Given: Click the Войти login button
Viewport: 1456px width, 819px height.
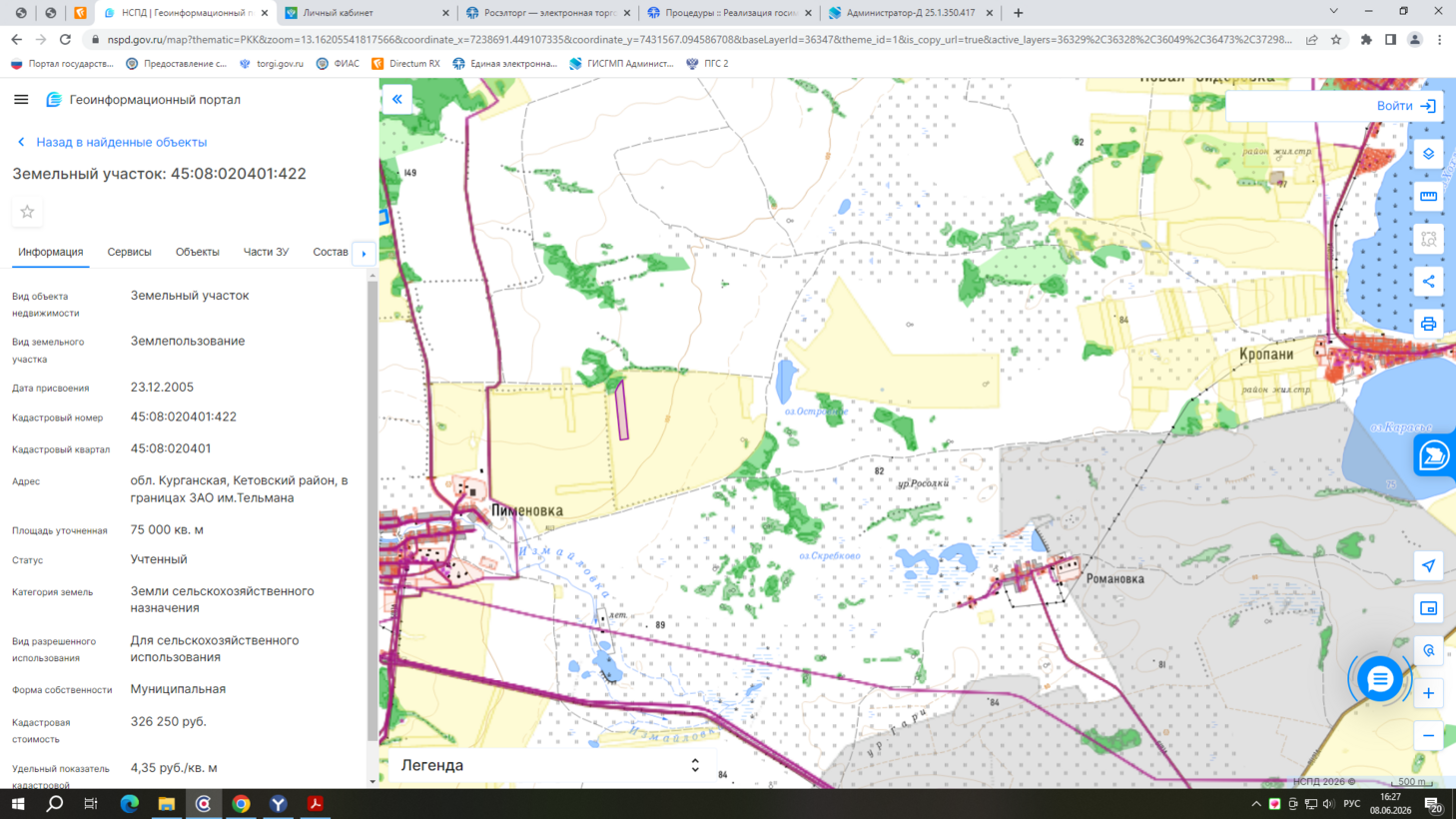Looking at the screenshot, I should [x=1406, y=106].
